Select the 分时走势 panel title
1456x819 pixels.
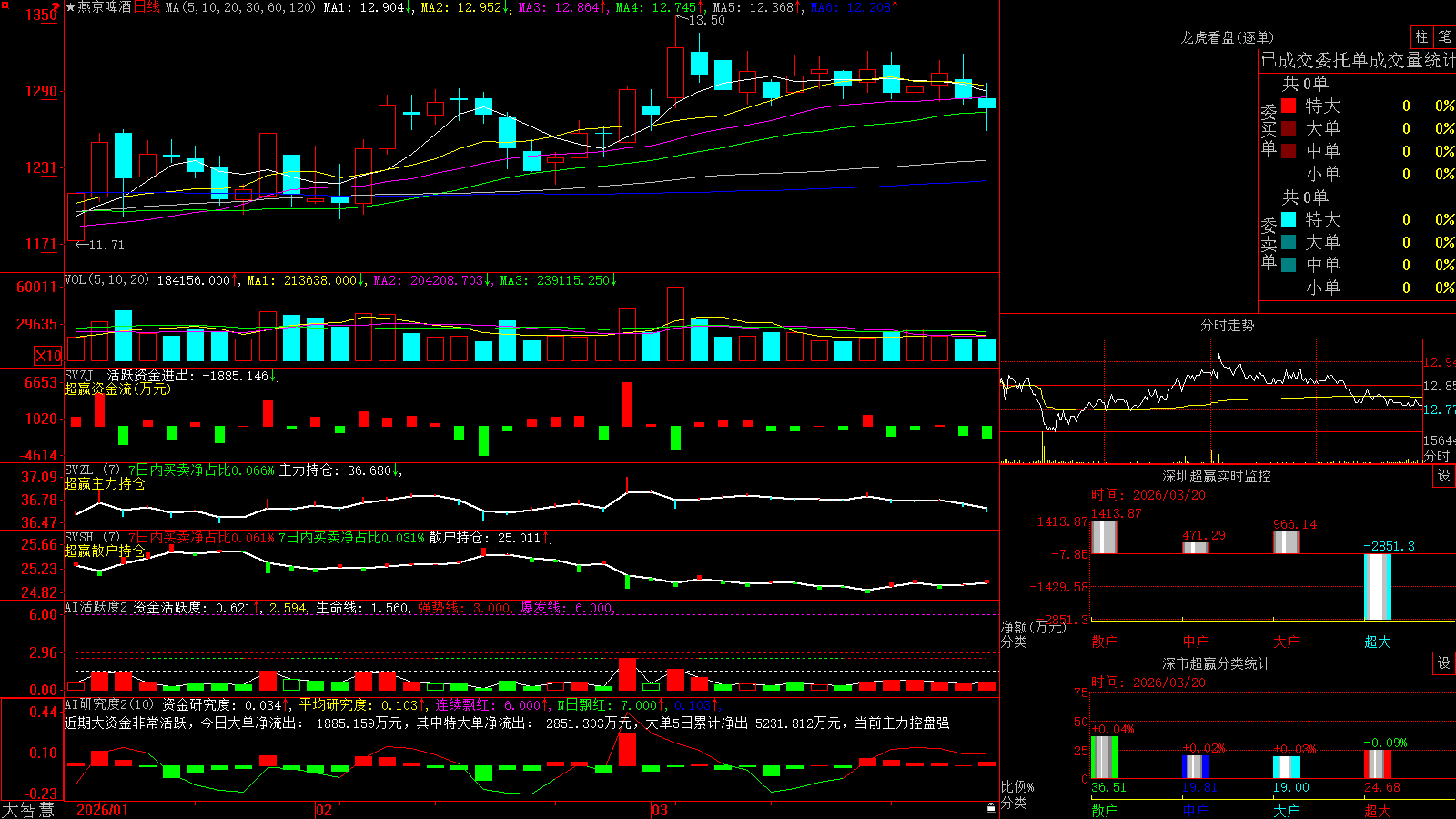pos(1227,325)
